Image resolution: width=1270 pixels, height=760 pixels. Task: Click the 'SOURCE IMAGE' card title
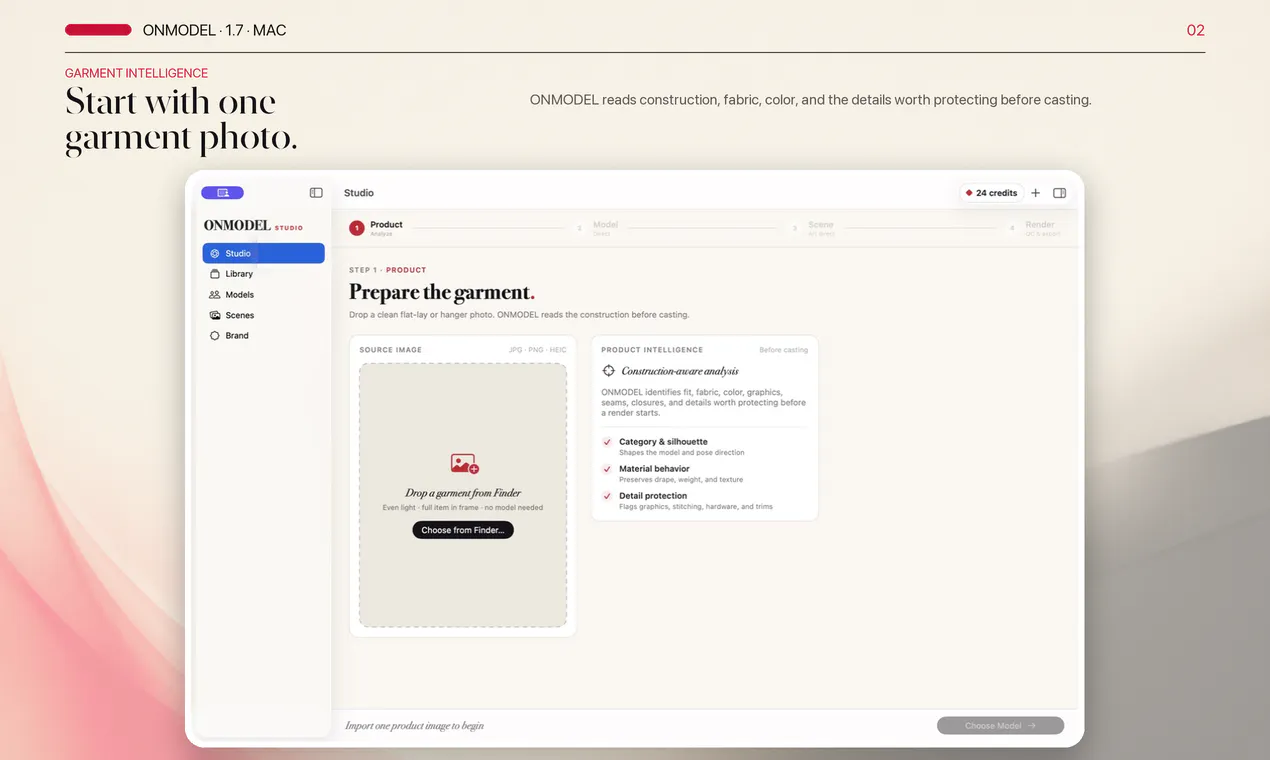pos(391,350)
